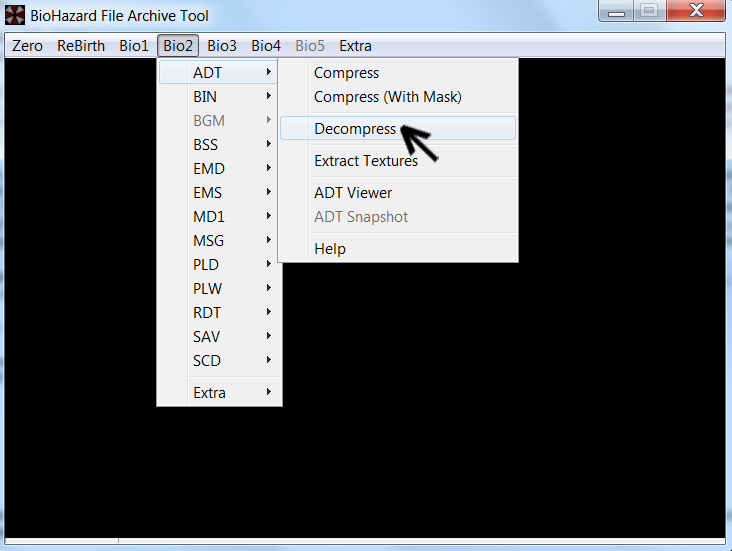Expand the PLW submenu

[219, 289]
